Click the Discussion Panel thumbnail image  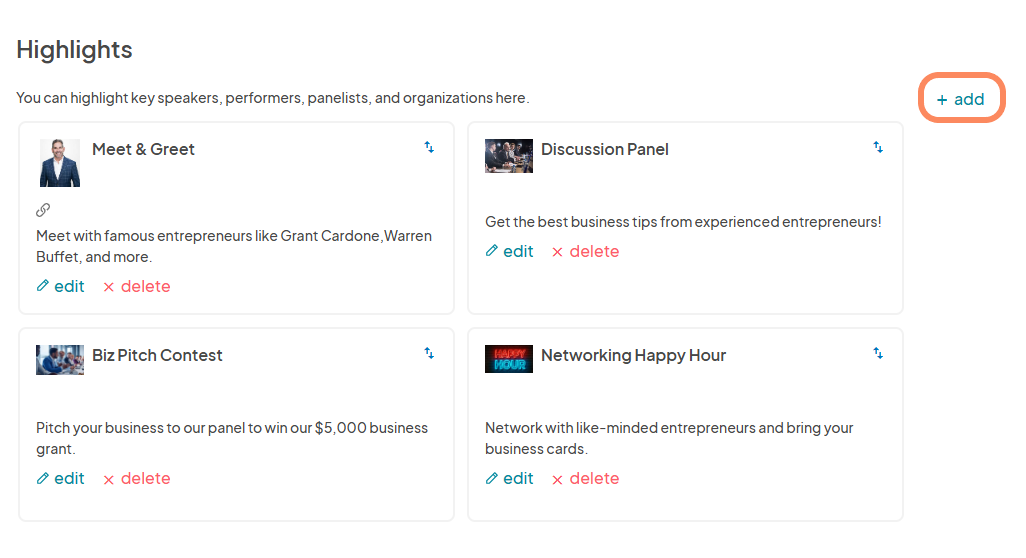508,156
